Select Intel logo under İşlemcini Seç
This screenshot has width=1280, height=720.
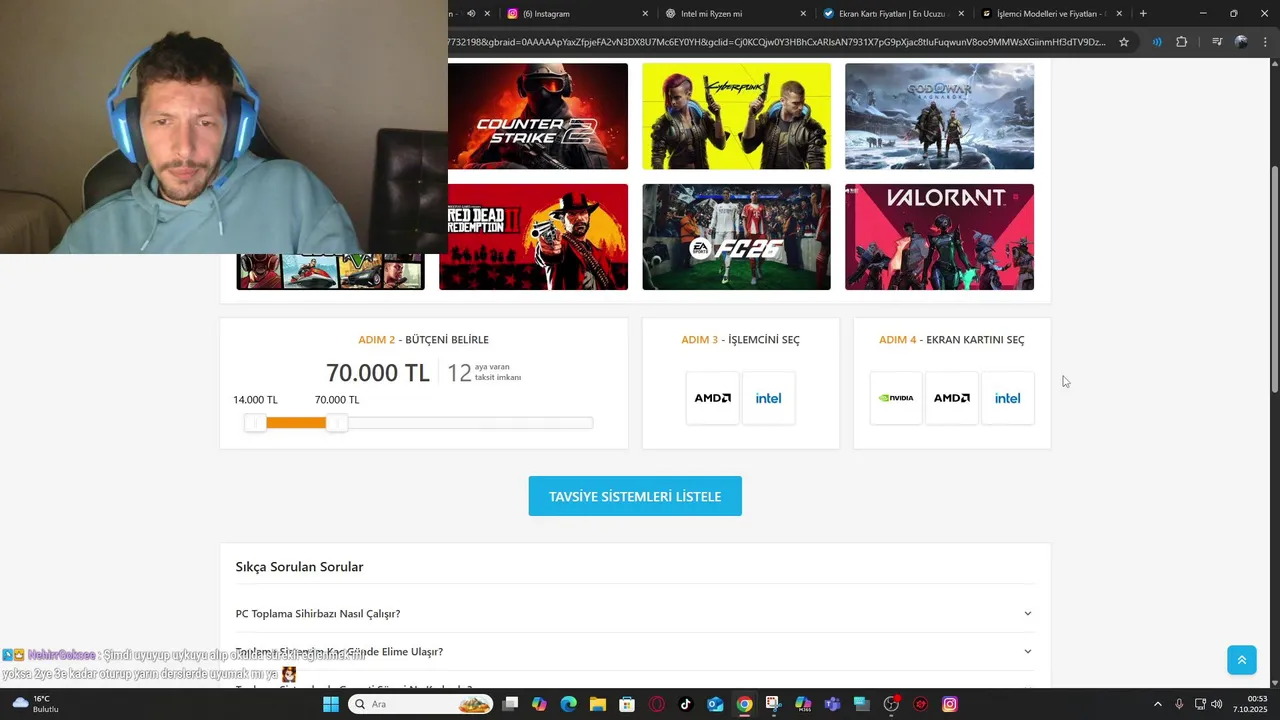click(x=768, y=398)
